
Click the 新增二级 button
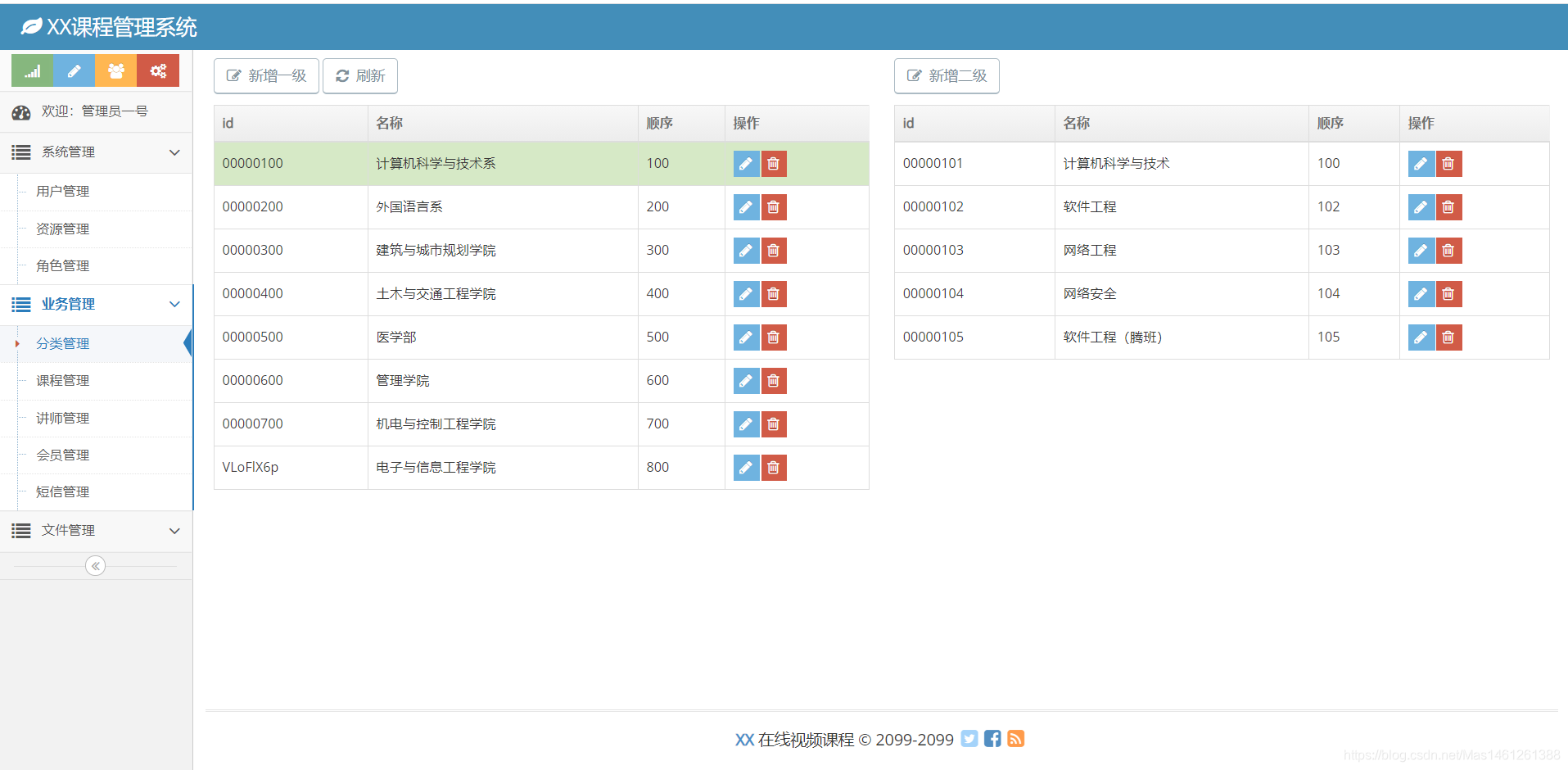pyautogui.click(x=947, y=76)
